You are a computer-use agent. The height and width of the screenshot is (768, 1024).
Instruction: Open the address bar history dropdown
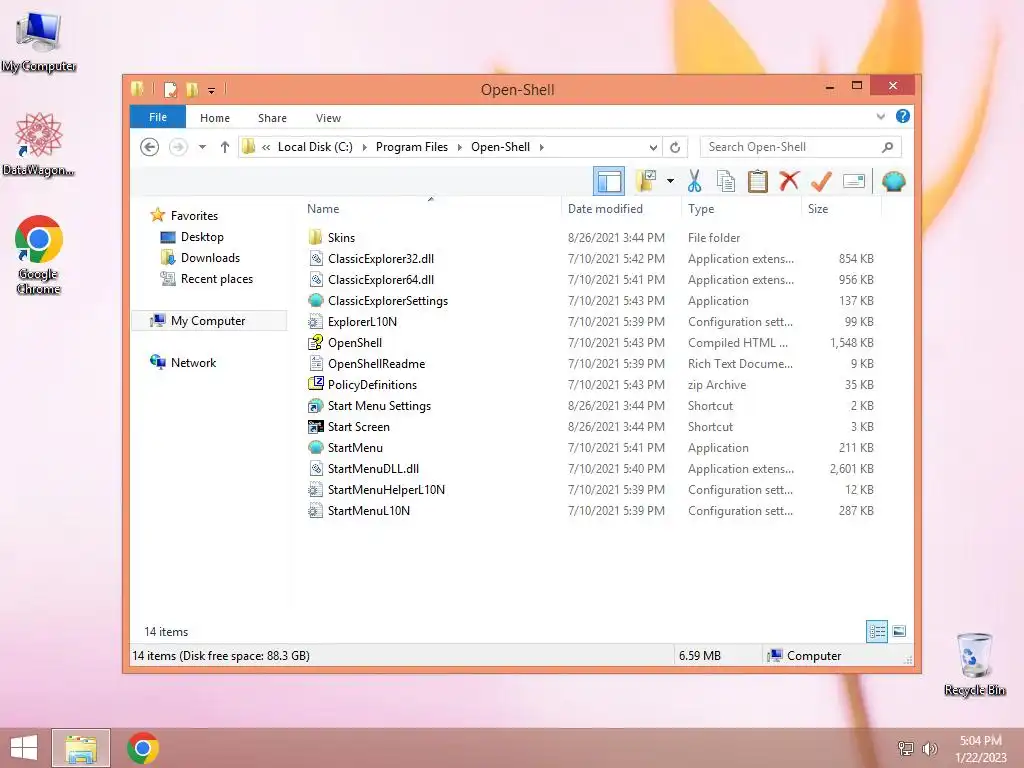tap(652, 148)
